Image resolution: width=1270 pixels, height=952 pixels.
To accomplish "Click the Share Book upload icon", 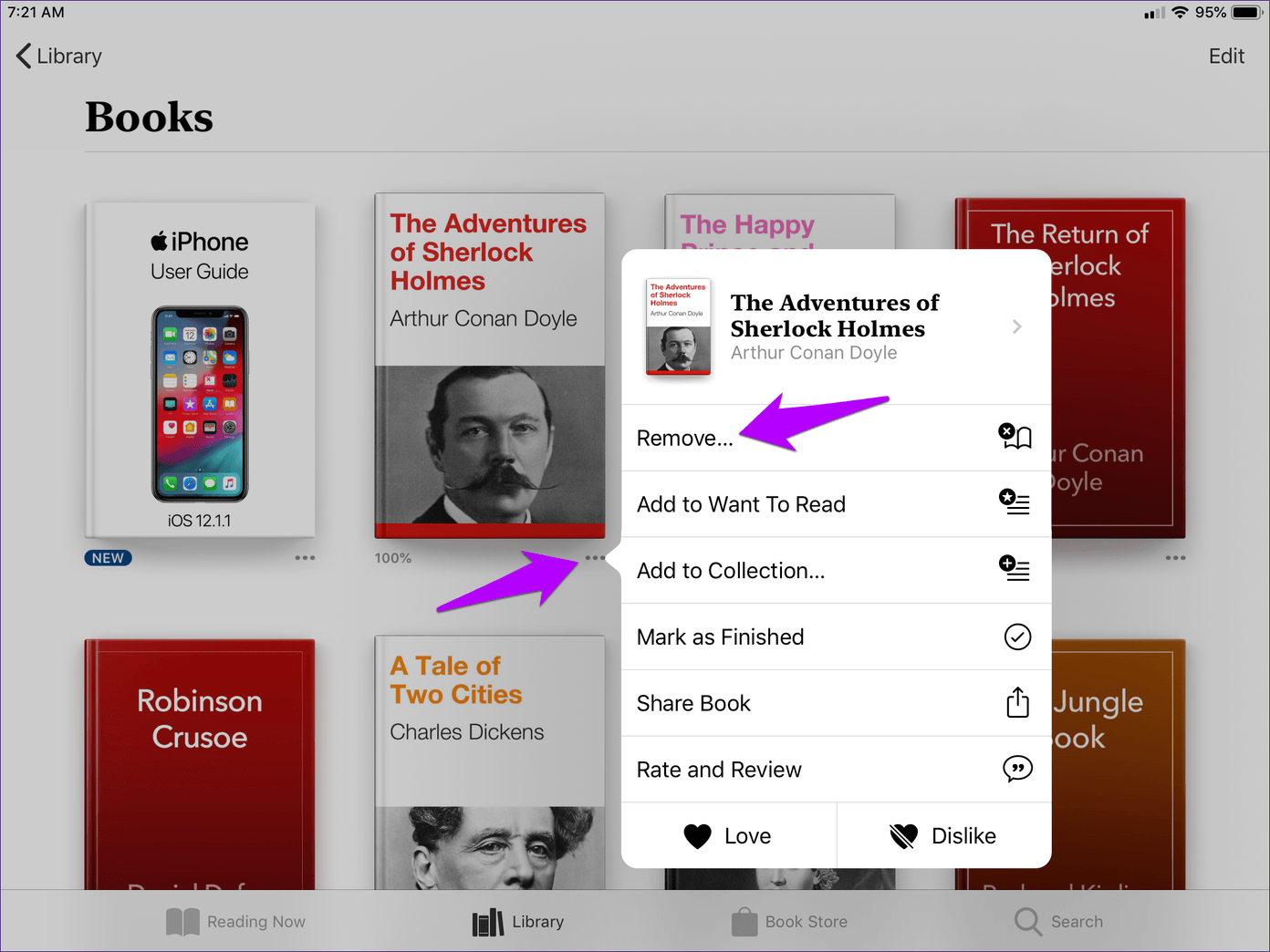I will click(1017, 702).
